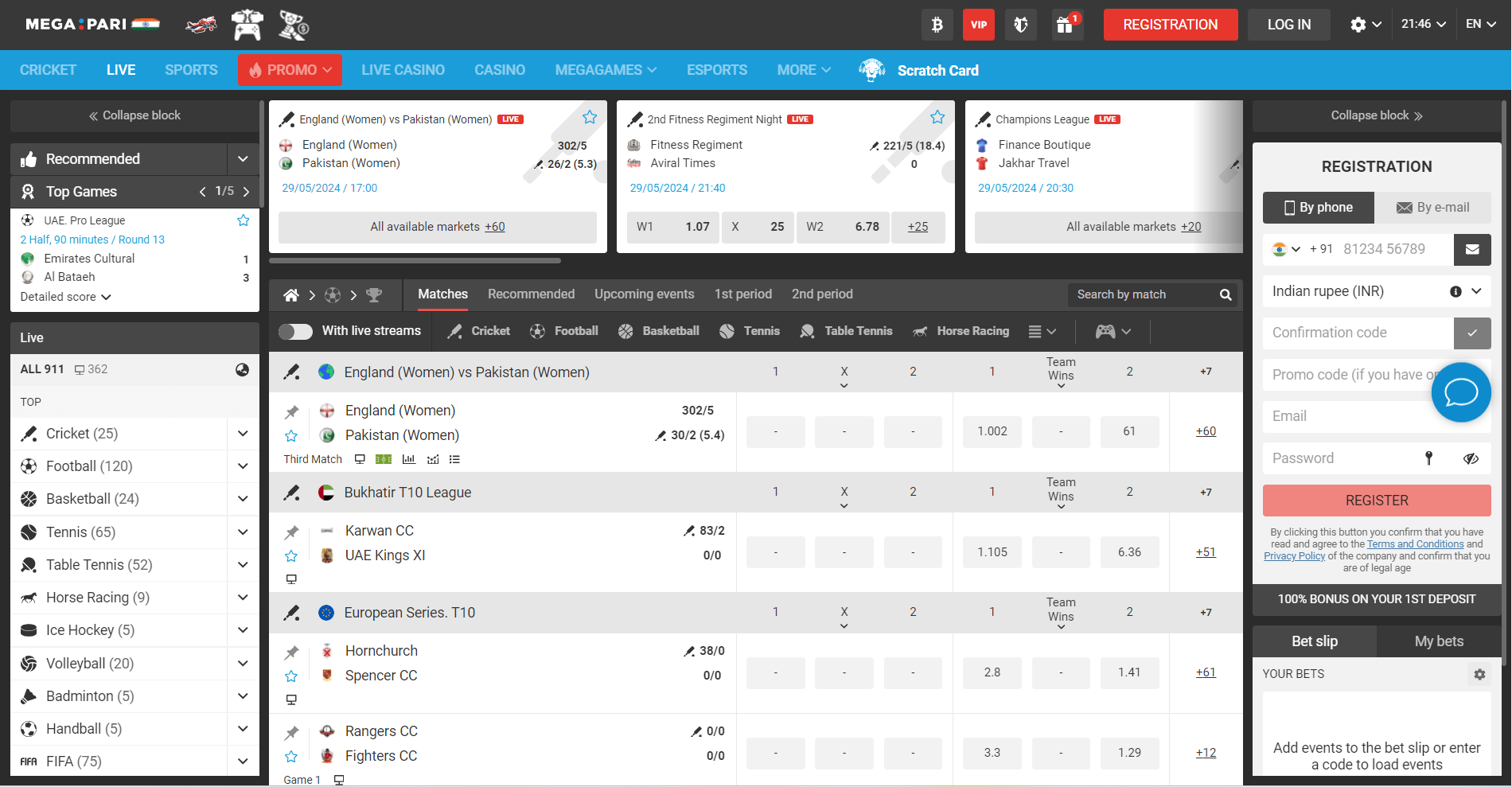Select W2 odds 6.78
This screenshot has height=787, width=1512.
pyautogui.click(x=843, y=228)
